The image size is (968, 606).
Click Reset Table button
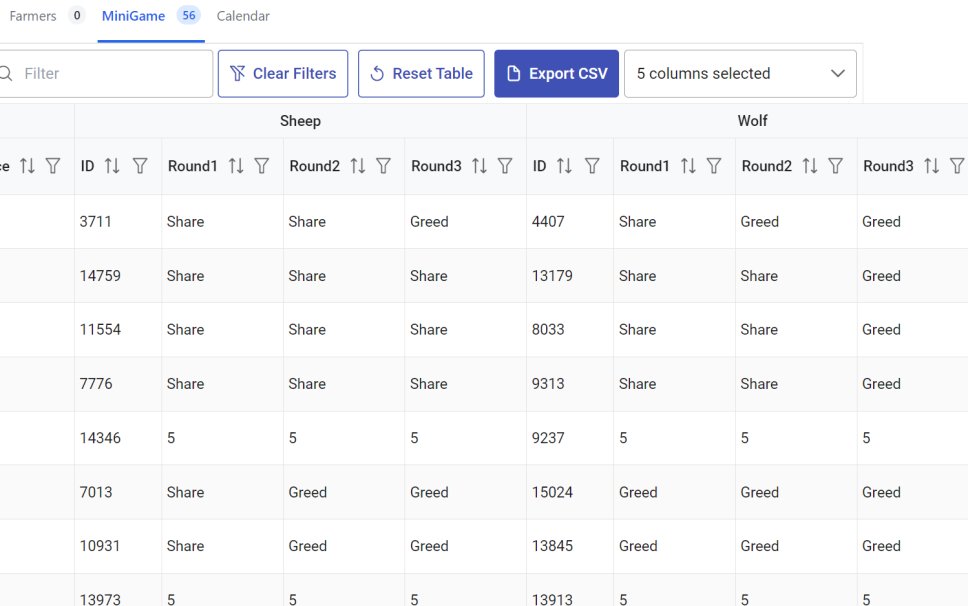[421, 73]
